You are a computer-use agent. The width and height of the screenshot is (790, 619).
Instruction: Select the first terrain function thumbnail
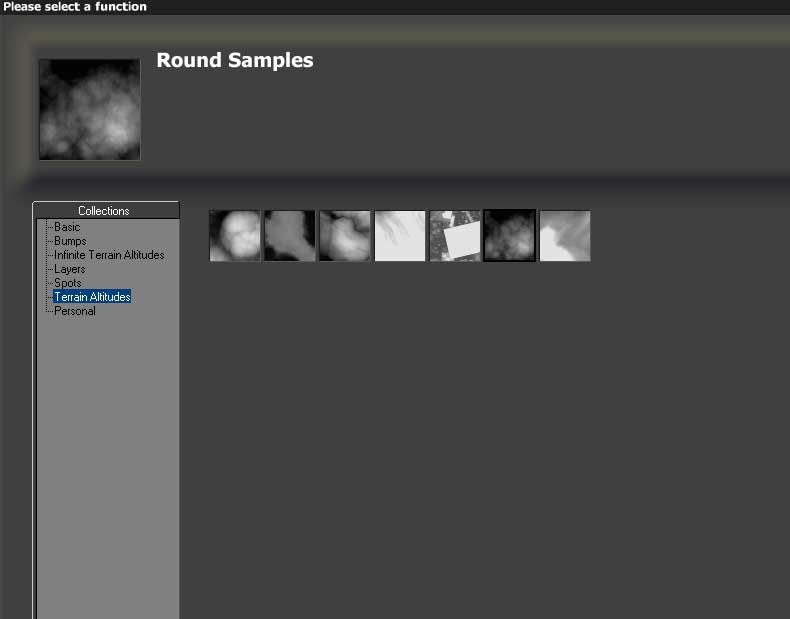click(234, 236)
